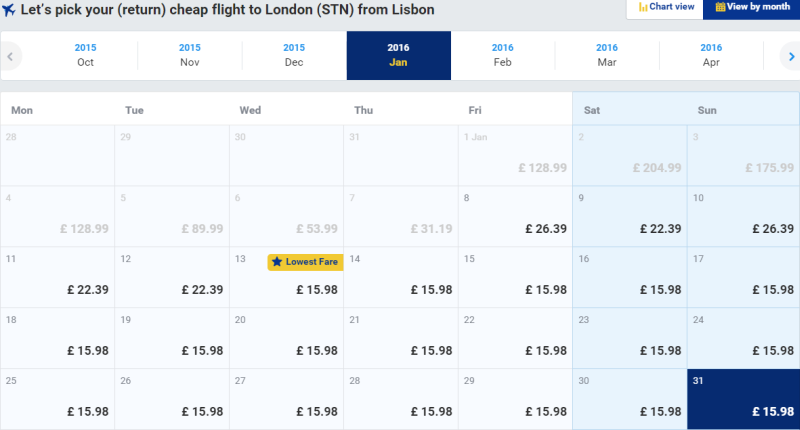The width and height of the screenshot is (800, 430).
Task: Select the 2015 Dec month tab
Action: click(294, 55)
